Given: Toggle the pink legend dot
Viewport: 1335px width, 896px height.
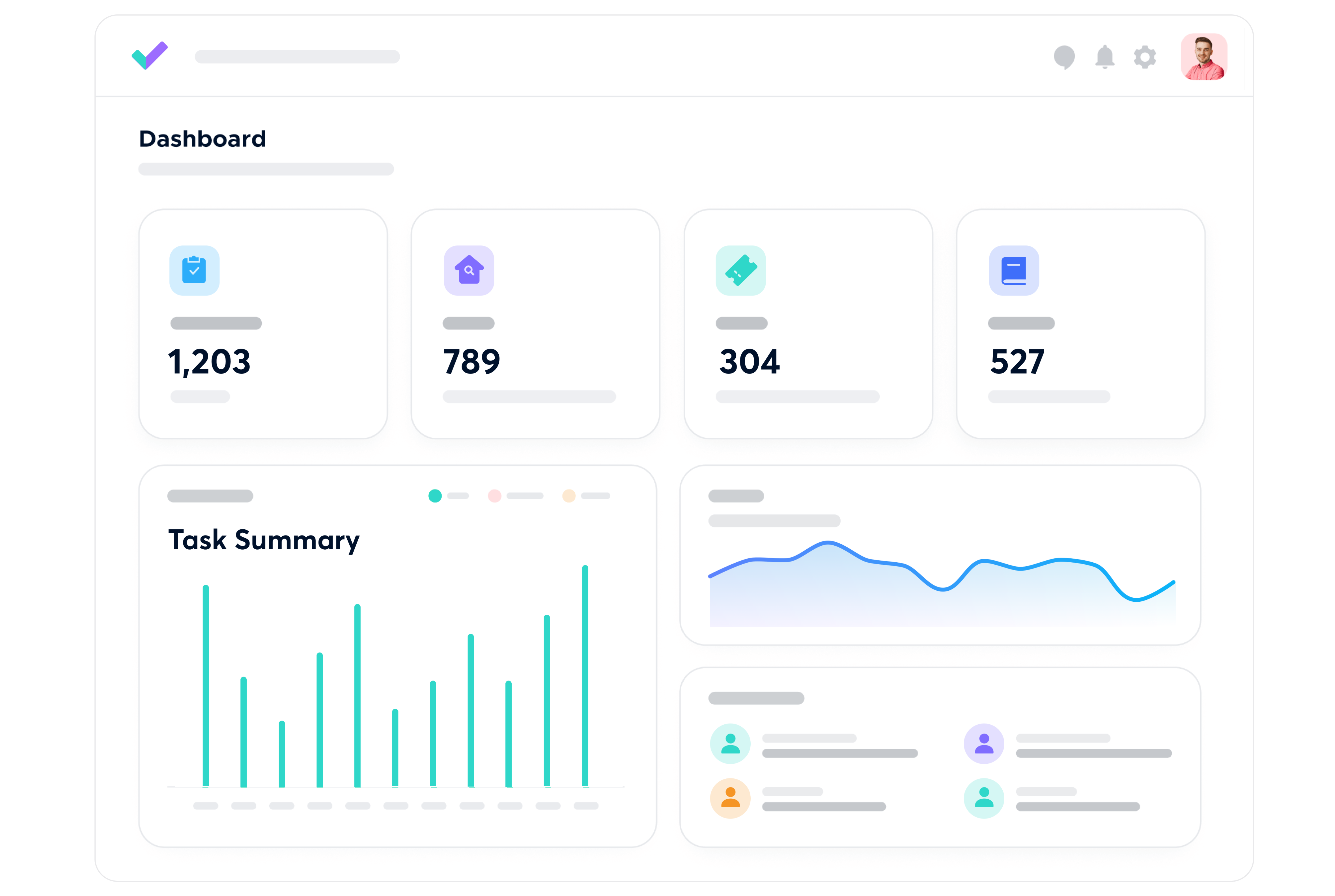Looking at the screenshot, I should (494, 495).
